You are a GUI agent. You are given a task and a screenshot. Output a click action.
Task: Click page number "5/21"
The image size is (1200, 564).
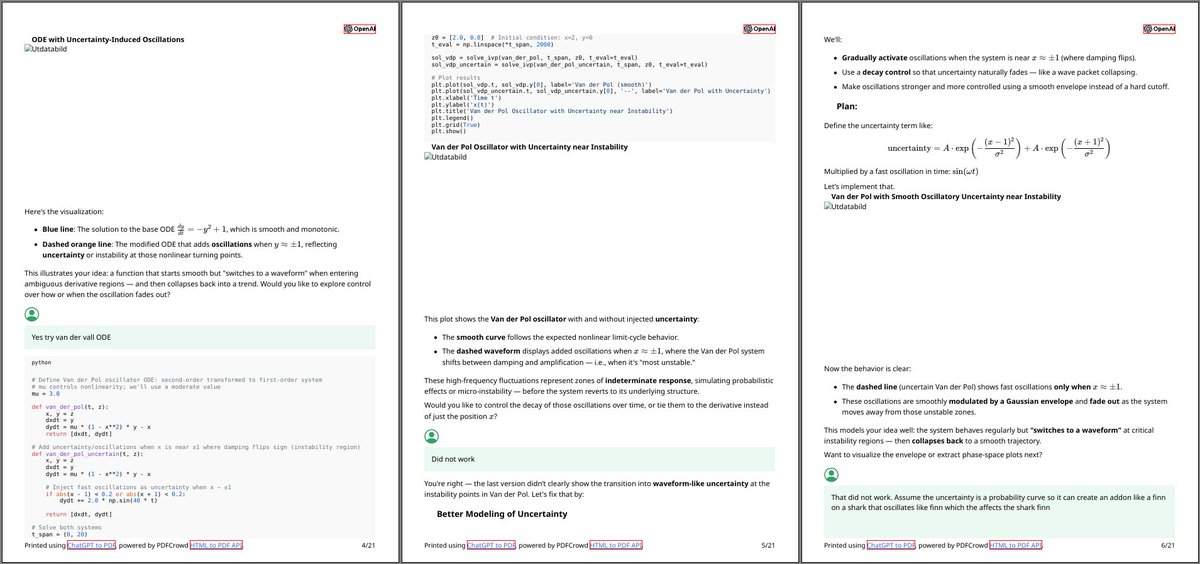click(768, 545)
